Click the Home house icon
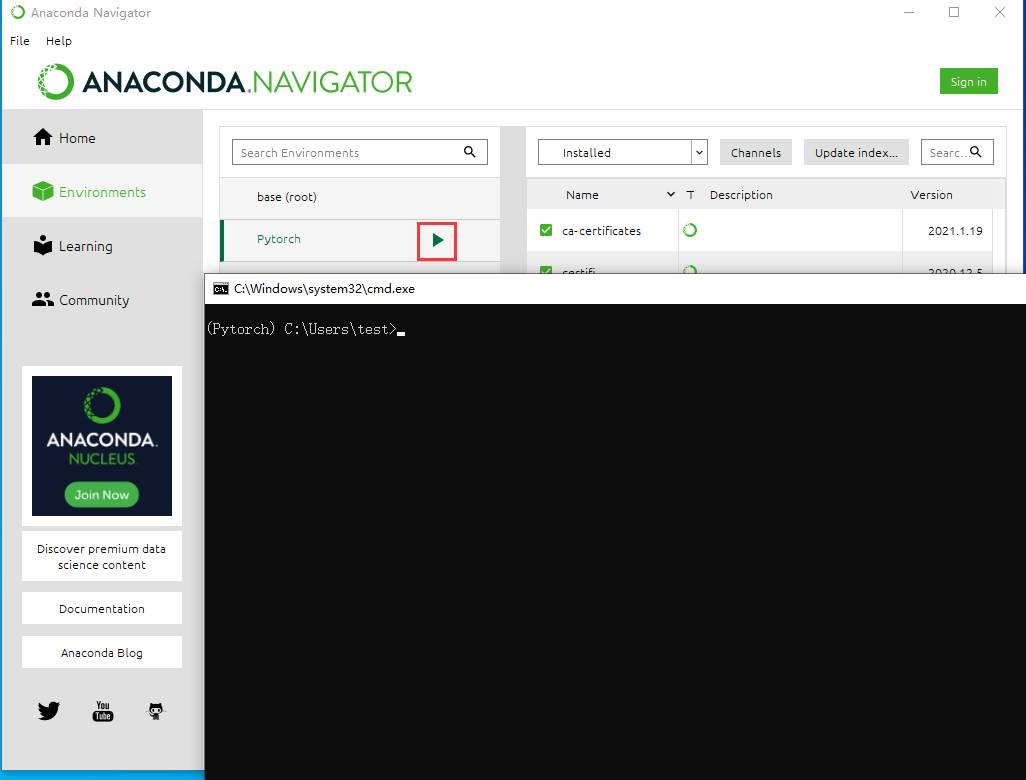This screenshot has height=780, width=1026. click(x=43, y=137)
